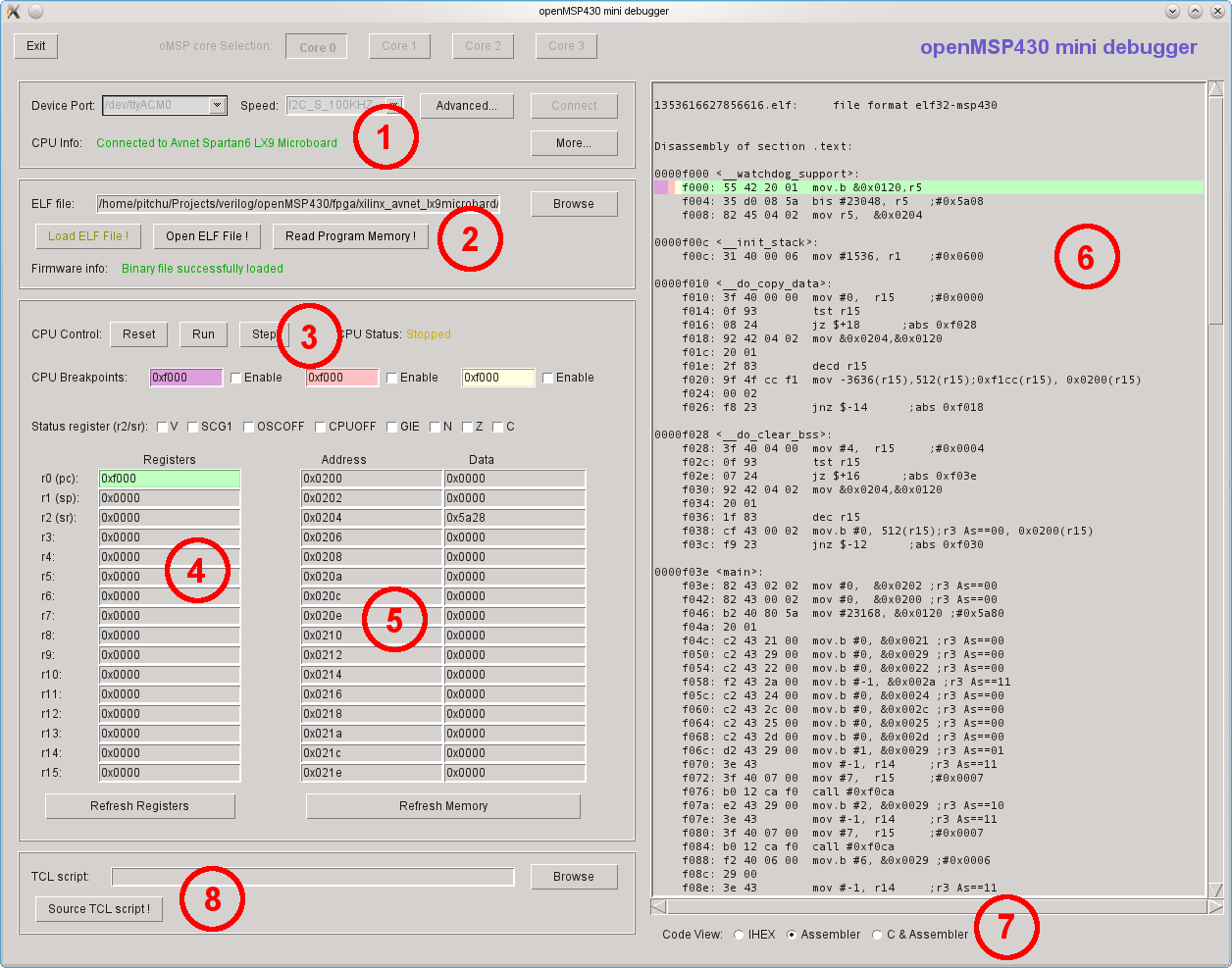Click the r0 (pc) register field
This screenshot has width=1232, height=968.
click(x=170, y=479)
